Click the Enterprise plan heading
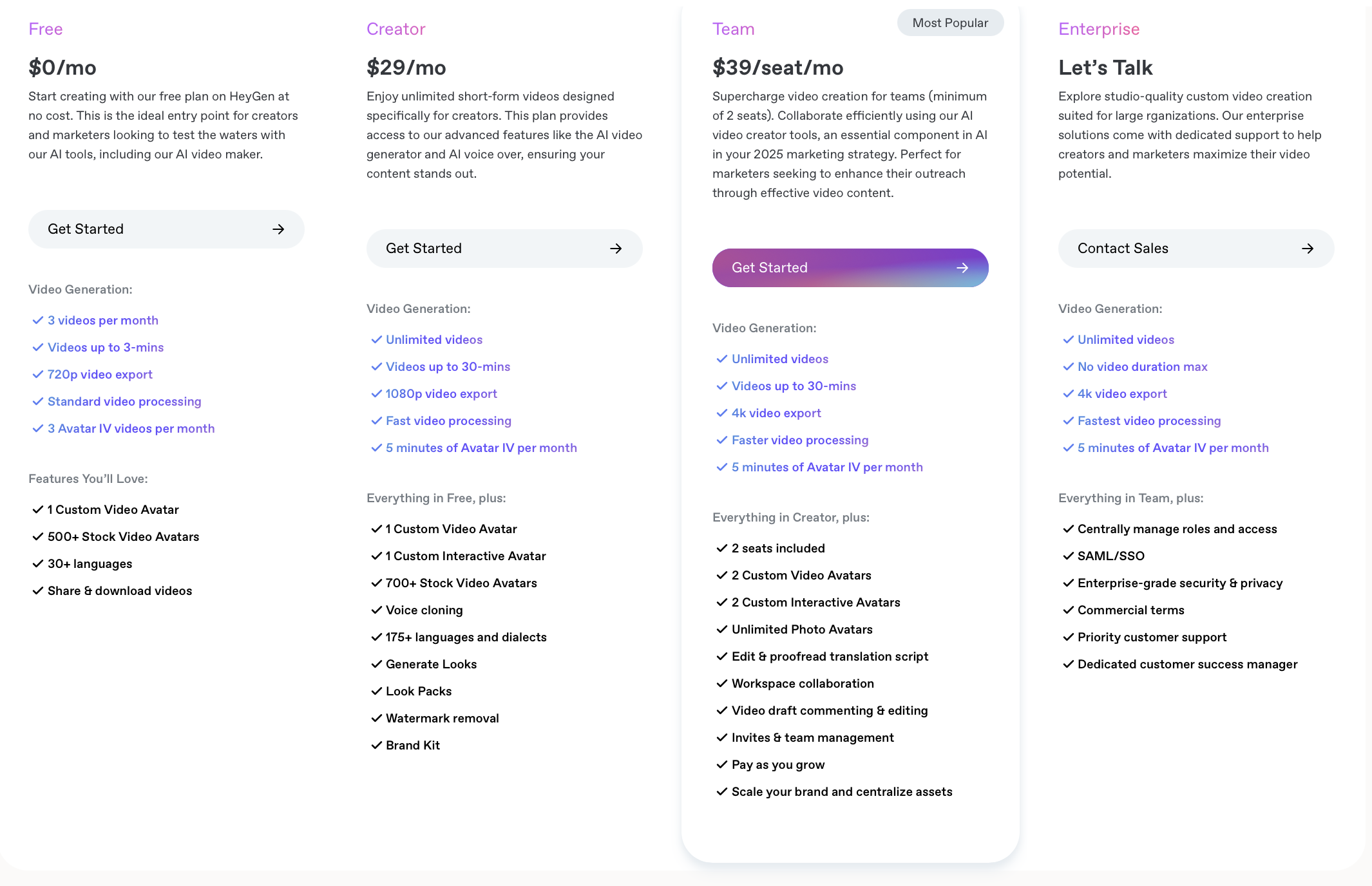The height and width of the screenshot is (886, 1372). click(1099, 29)
